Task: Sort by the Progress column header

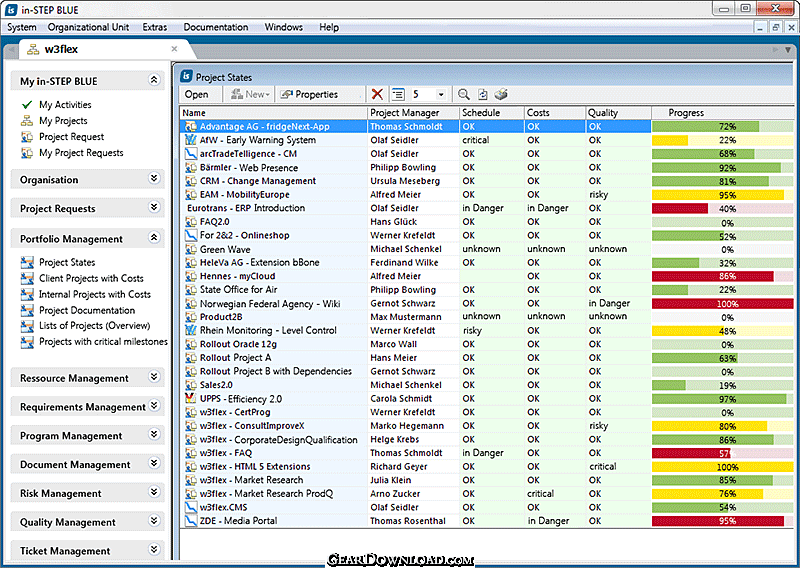Action: coord(723,113)
